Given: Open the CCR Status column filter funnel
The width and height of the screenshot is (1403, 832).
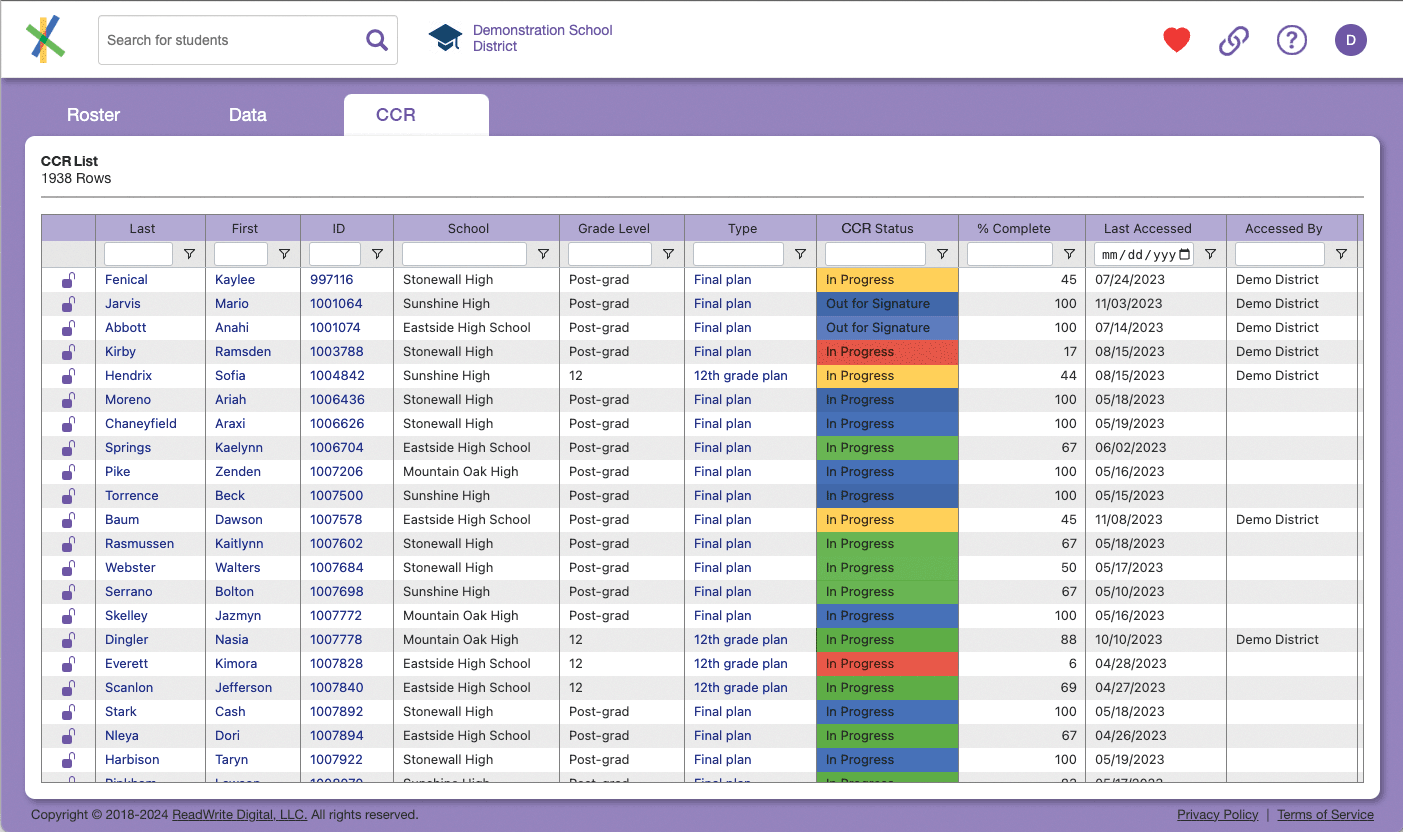Looking at the screenshot, I should point(942,254).
